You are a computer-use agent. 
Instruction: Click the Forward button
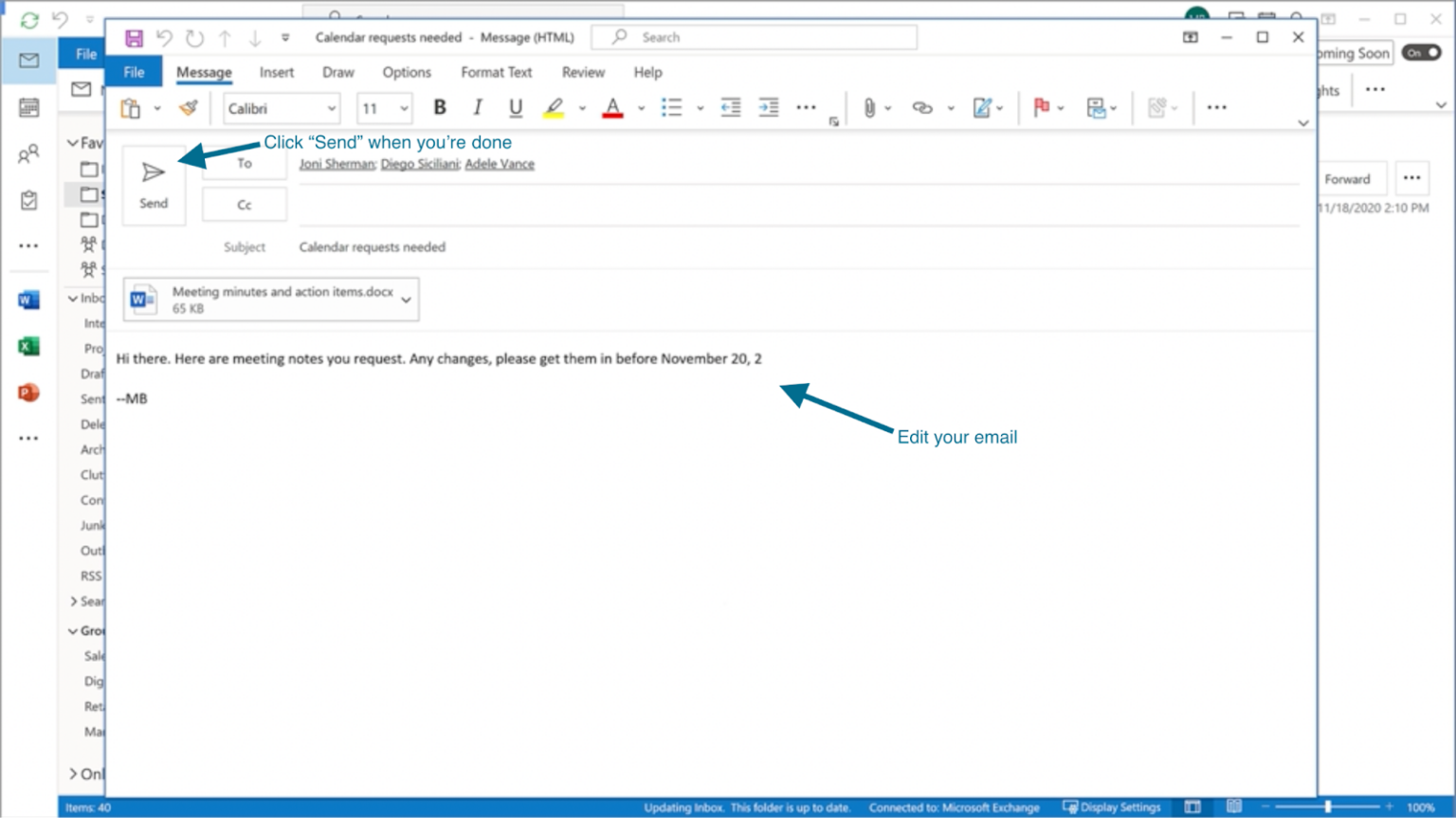(x=1350, y=178)
